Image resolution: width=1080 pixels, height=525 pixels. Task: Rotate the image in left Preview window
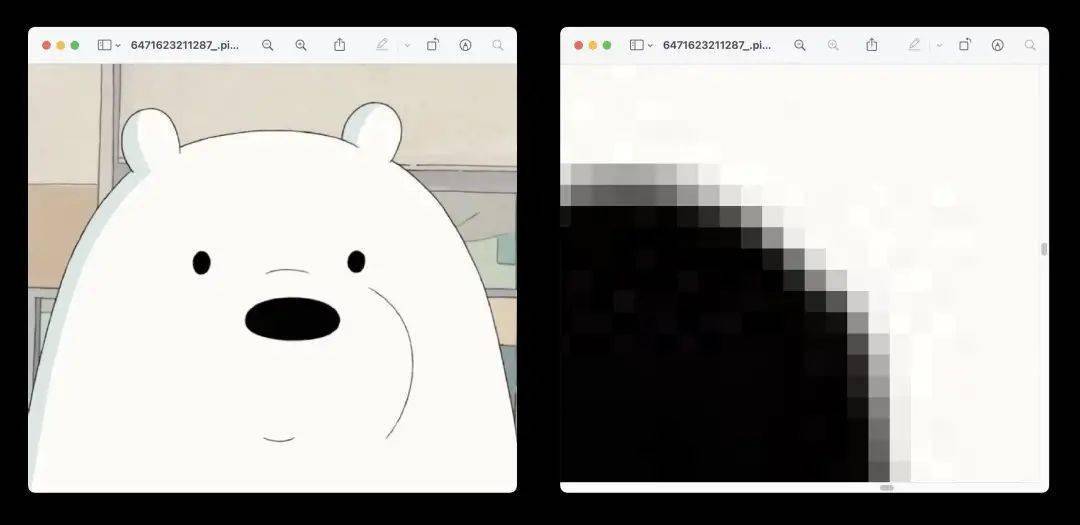click(433, 45)
